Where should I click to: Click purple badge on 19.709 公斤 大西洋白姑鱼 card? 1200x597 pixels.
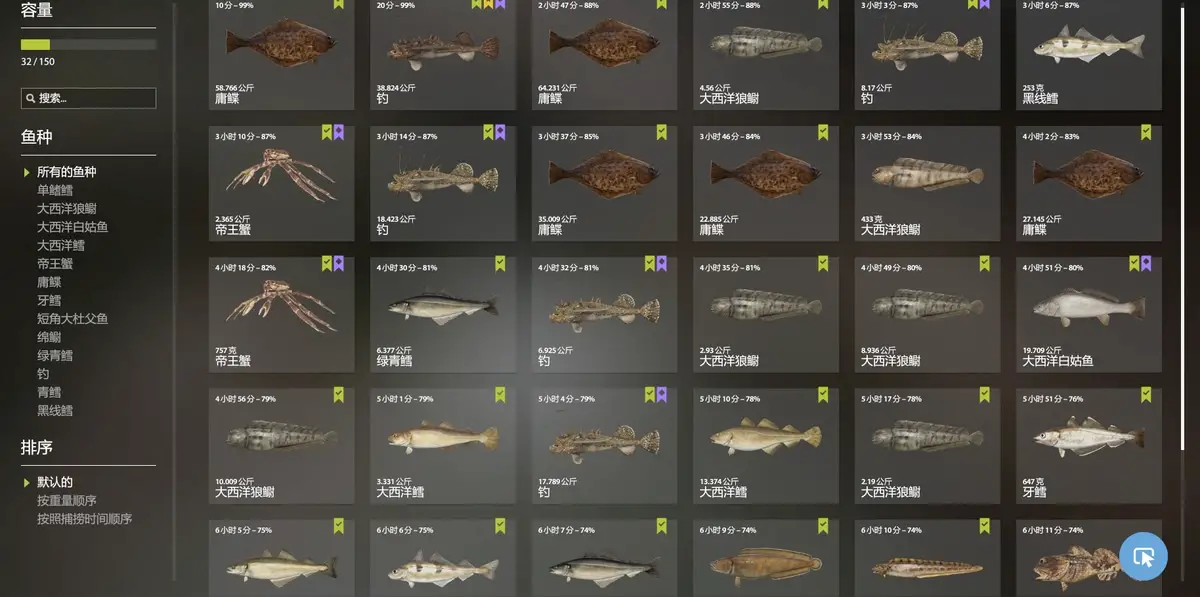pyautogui.click(x=1146, y=263)
